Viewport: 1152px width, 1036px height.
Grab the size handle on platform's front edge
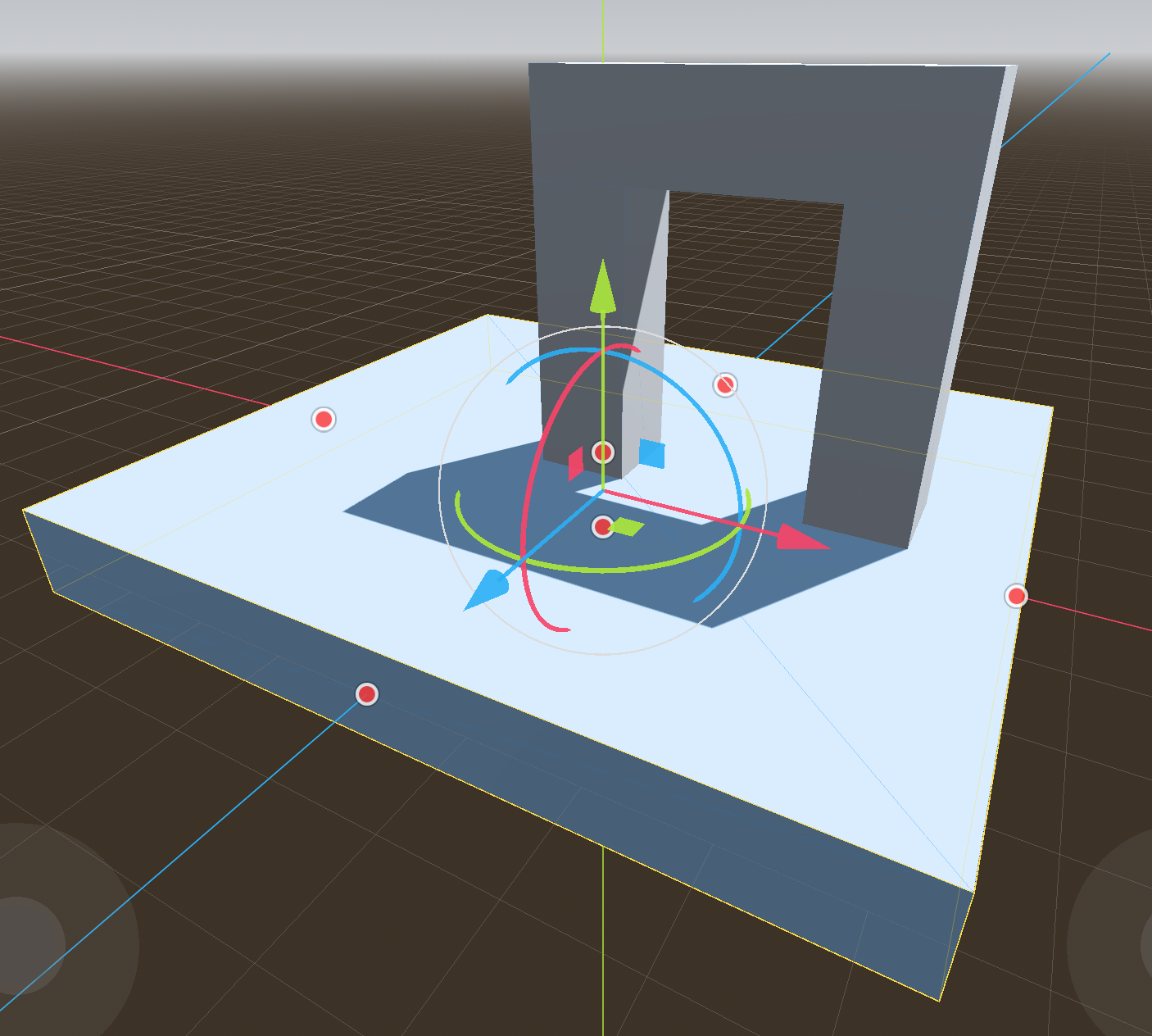click(x=366, y=694)
